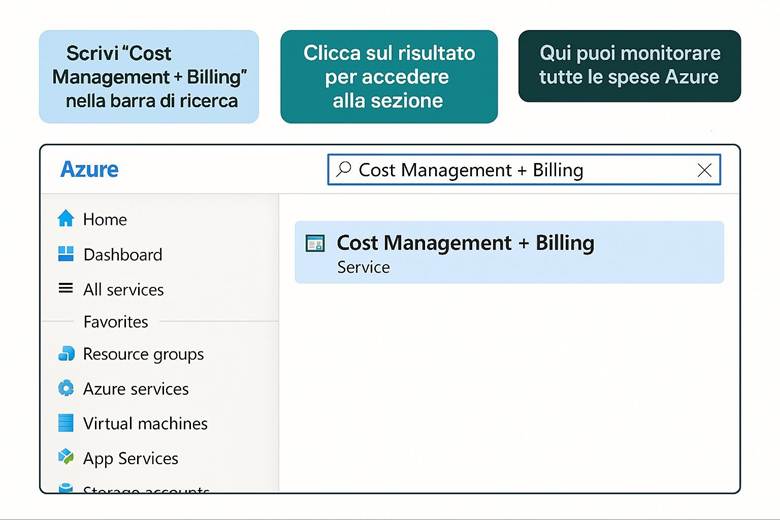This screenshot has width=780, height=520.
Task: Open App Services from the sidebar
Action: tap(131, 458)
